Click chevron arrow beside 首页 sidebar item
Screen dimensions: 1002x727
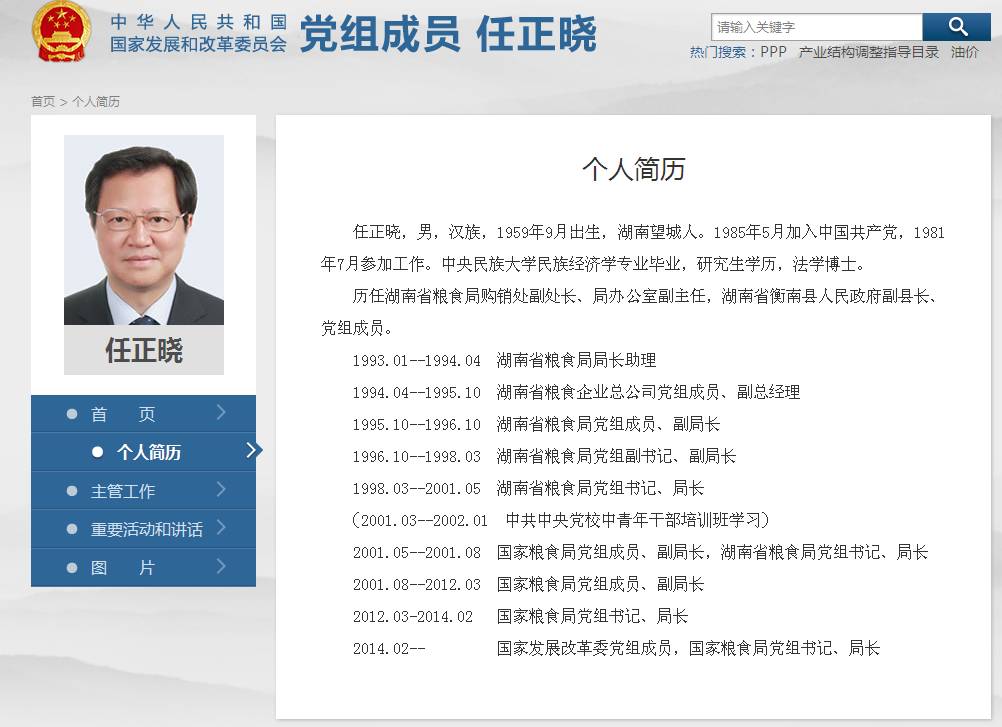(221, 413)
